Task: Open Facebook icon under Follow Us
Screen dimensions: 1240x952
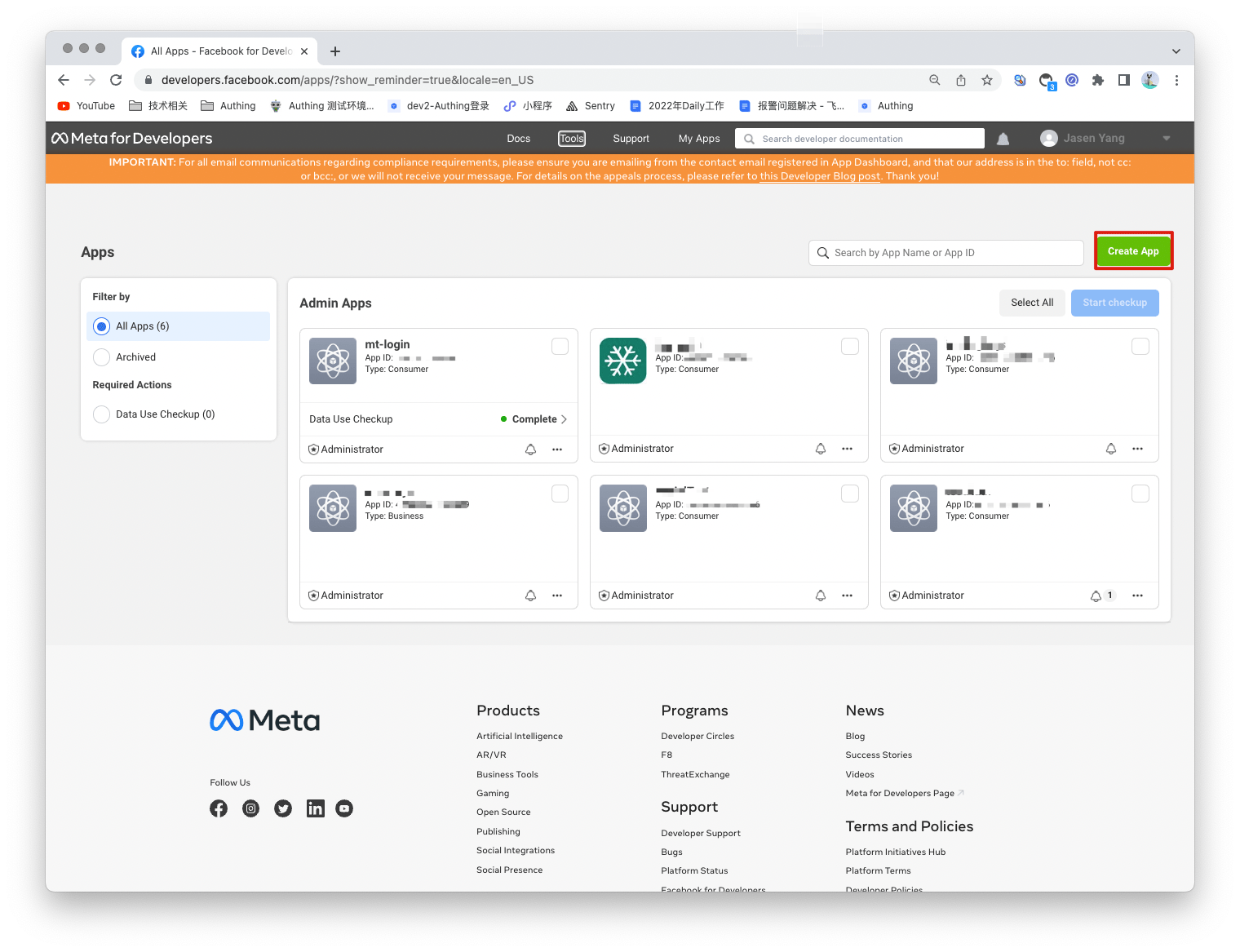Action: coord(219,808)
